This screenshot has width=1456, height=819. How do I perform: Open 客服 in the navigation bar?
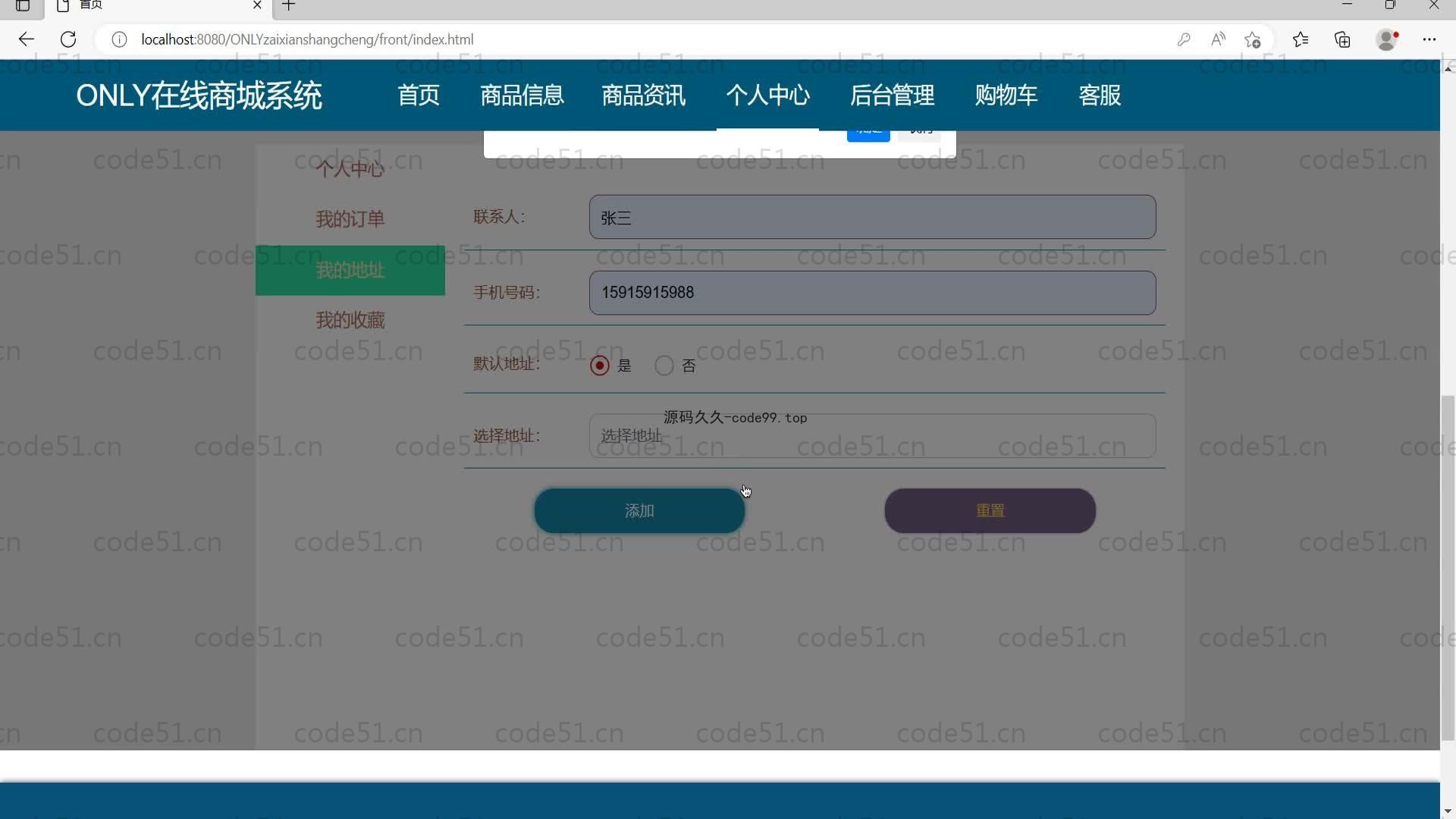[1100, 96]
